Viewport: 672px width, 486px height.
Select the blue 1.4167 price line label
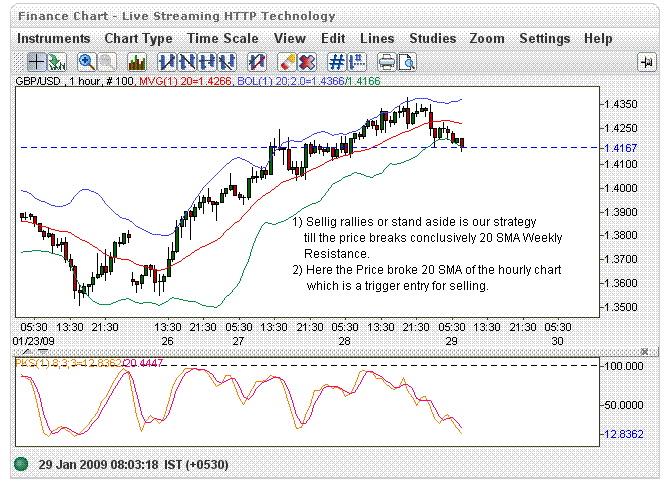[621, 148]
